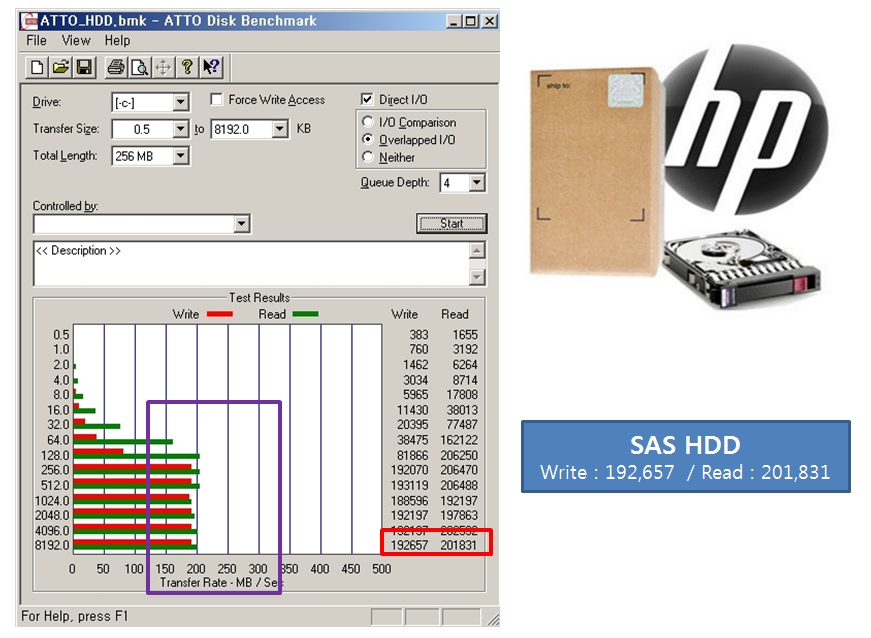Expand the Queue Depth dropdown
Viewport: 871px width, 638px height.
pos(477,183)
